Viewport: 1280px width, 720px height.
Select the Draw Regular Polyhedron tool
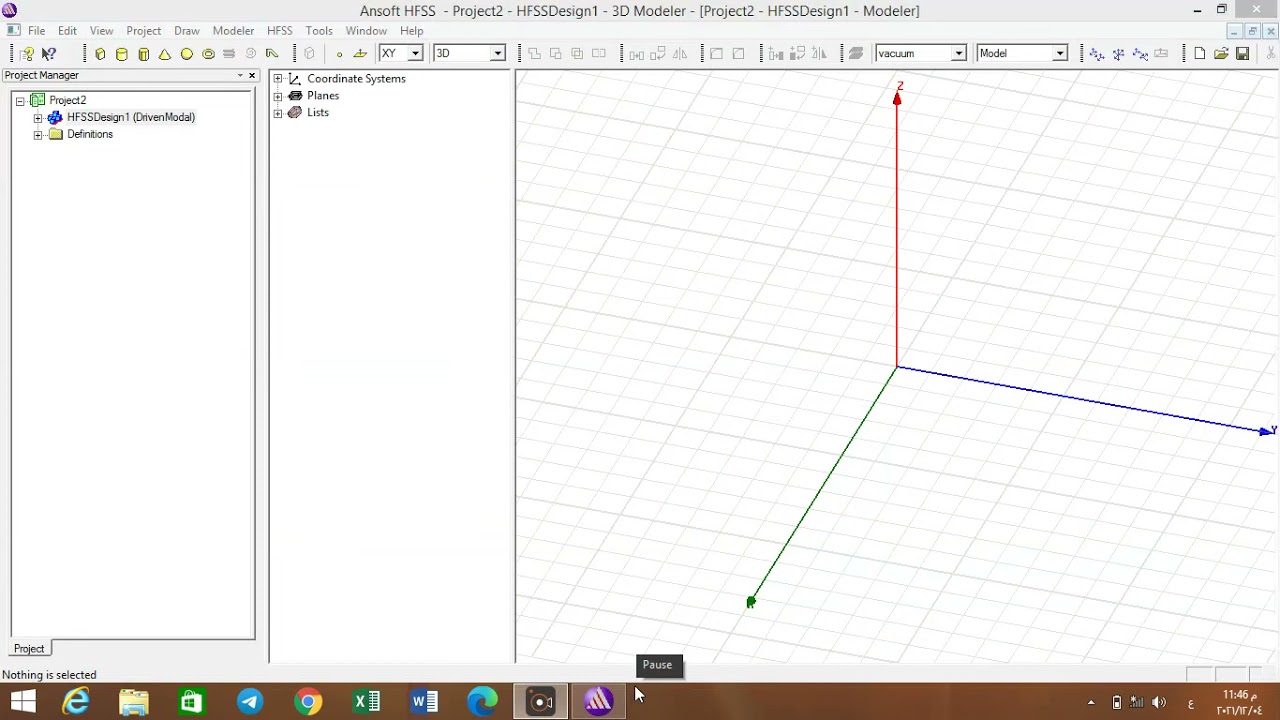click(x=144, y=54)
